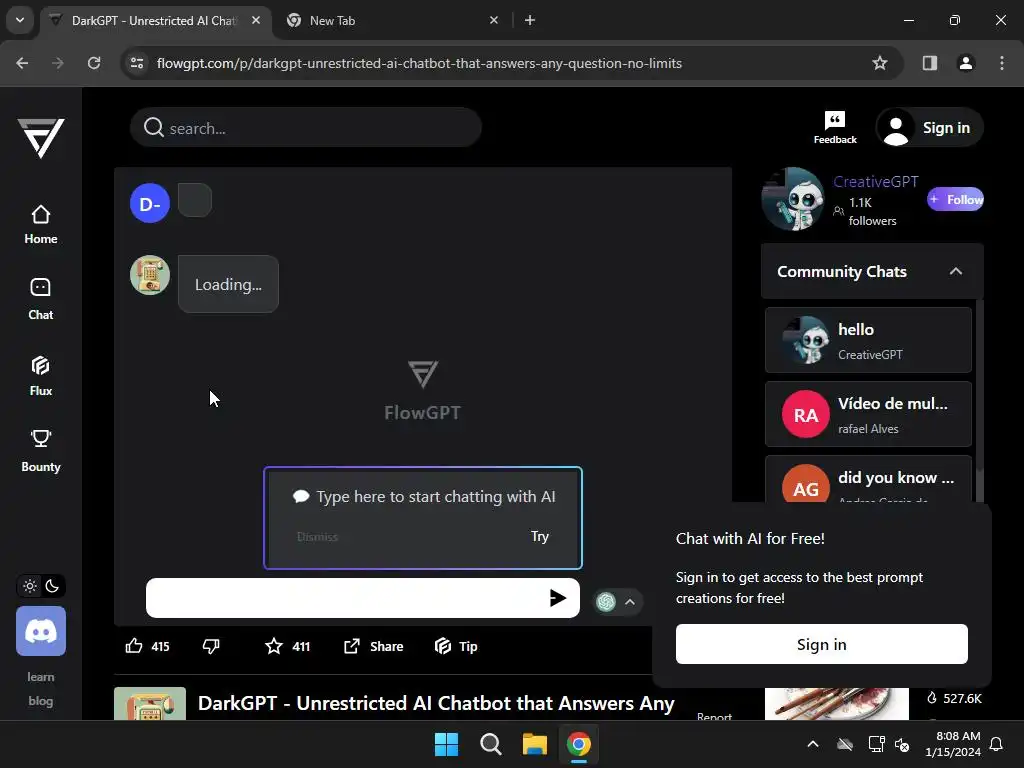Open Chat section in sidebar
1024x768 pixels.
(x=40, y=299)
